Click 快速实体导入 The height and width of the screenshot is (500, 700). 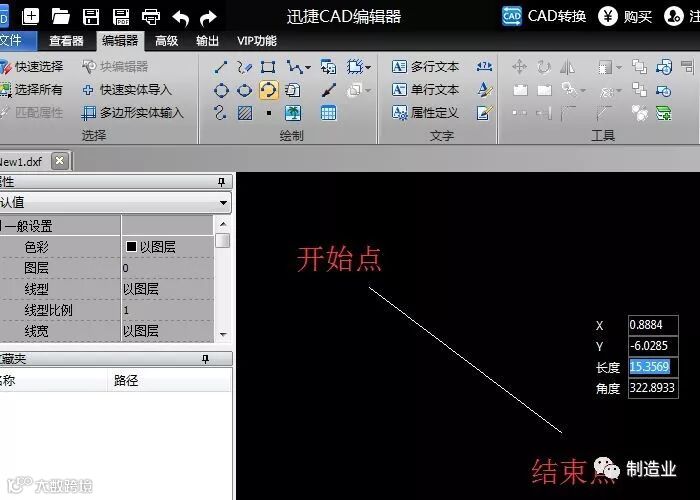pos(127,90)
